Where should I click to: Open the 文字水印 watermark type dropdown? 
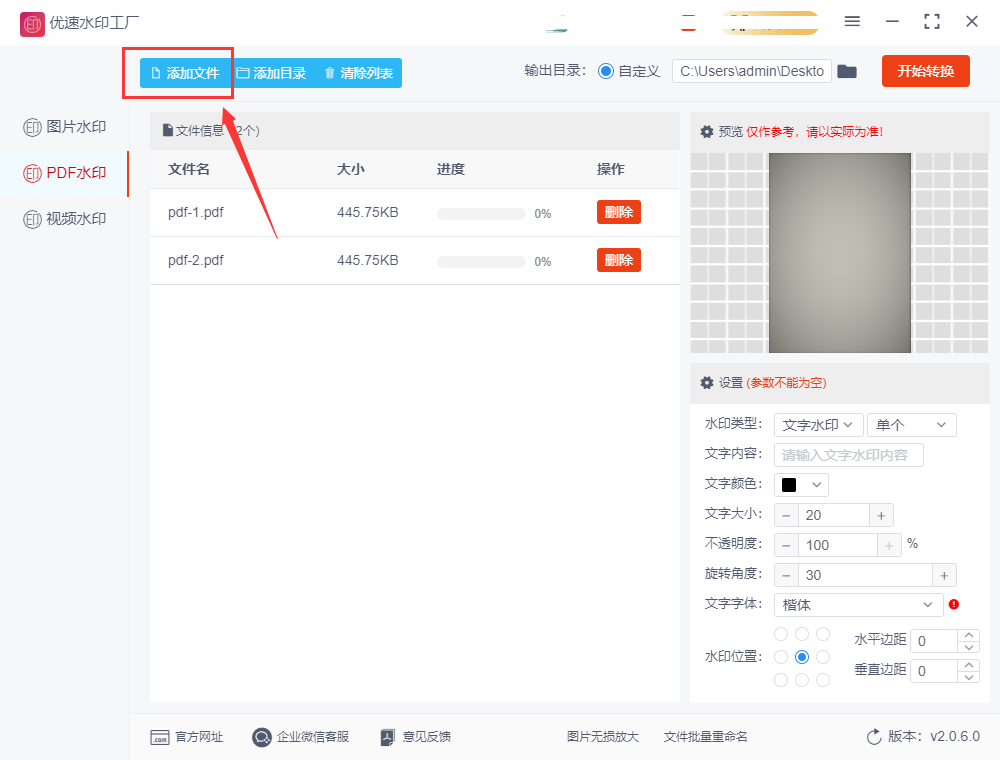(x=818, y=425)
